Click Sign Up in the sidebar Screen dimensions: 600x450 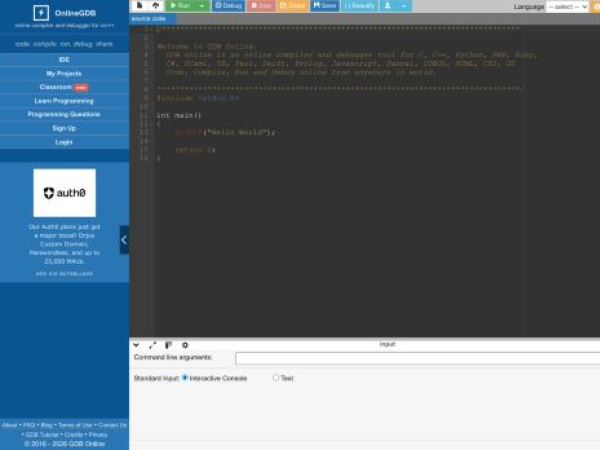(x=64, y=128)
